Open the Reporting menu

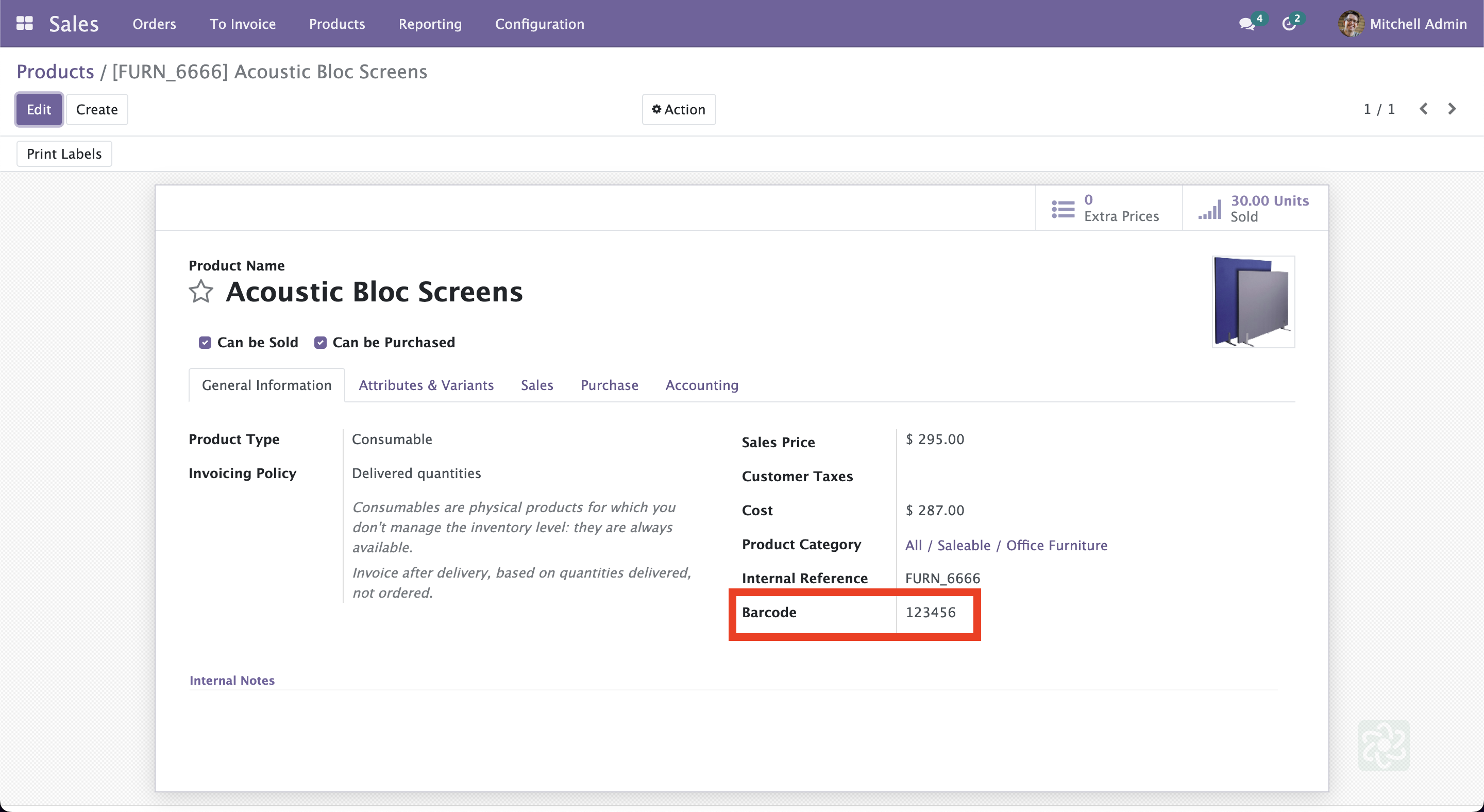pos(430,24)
